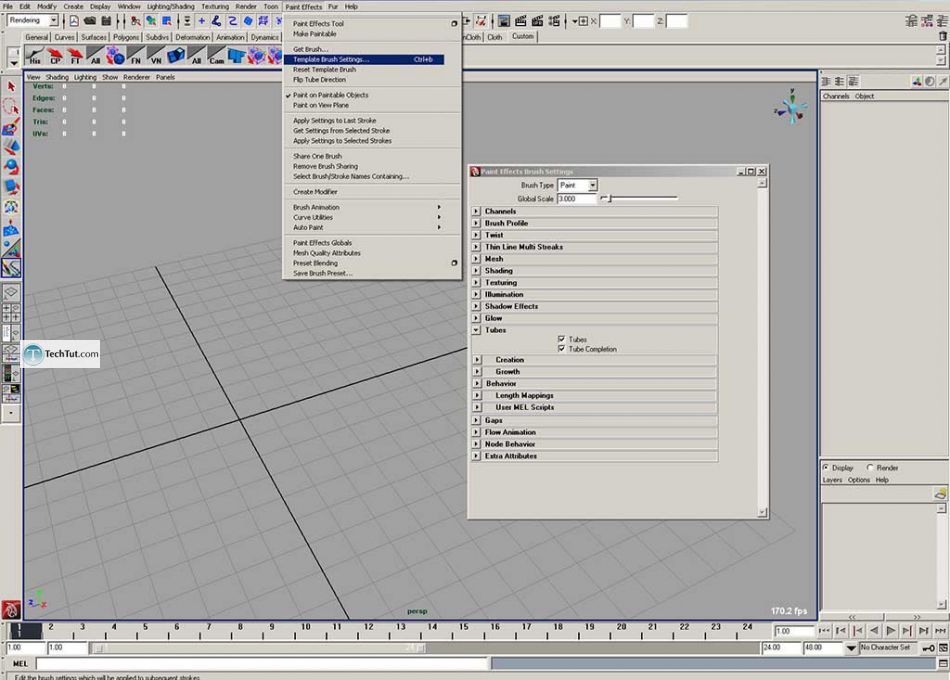
Task: Click the blue cube shelf icon
Action: tap(176, 56)
